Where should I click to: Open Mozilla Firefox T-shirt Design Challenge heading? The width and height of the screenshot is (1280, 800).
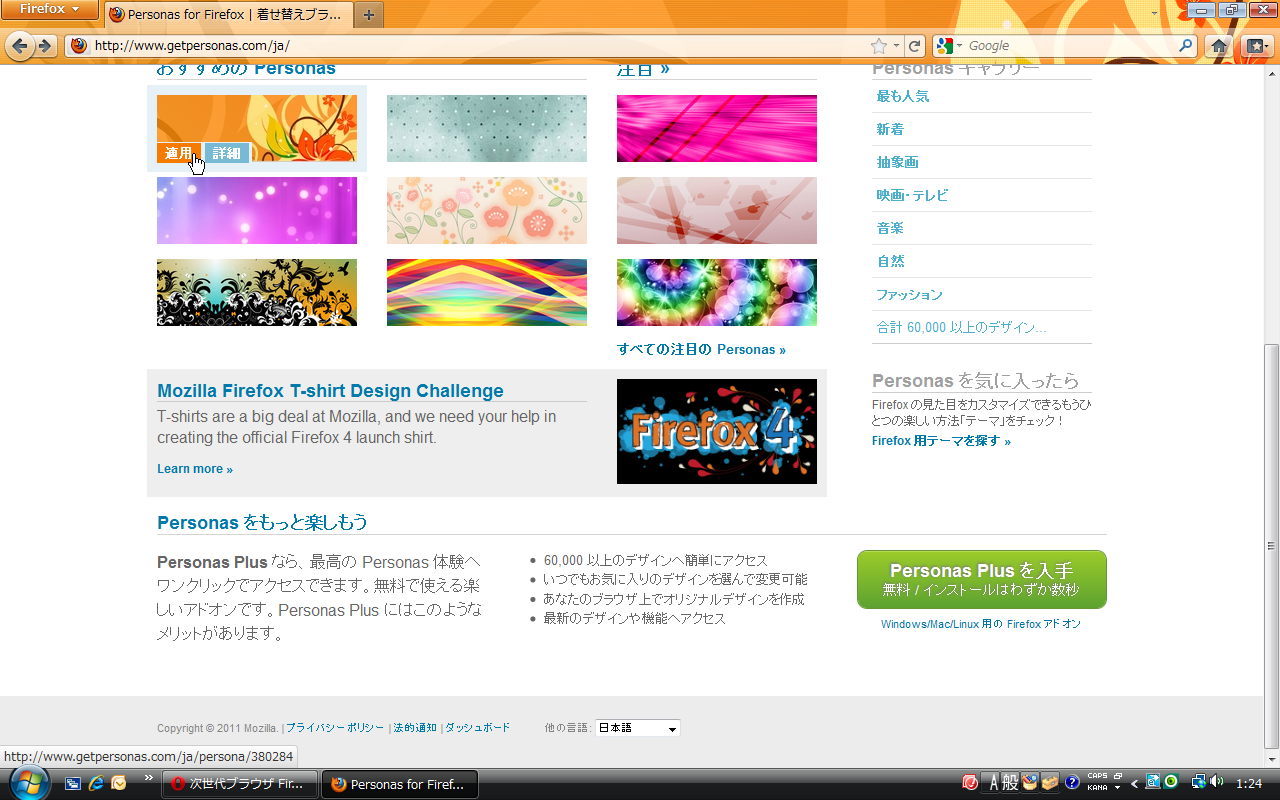(x=330, y=391)
